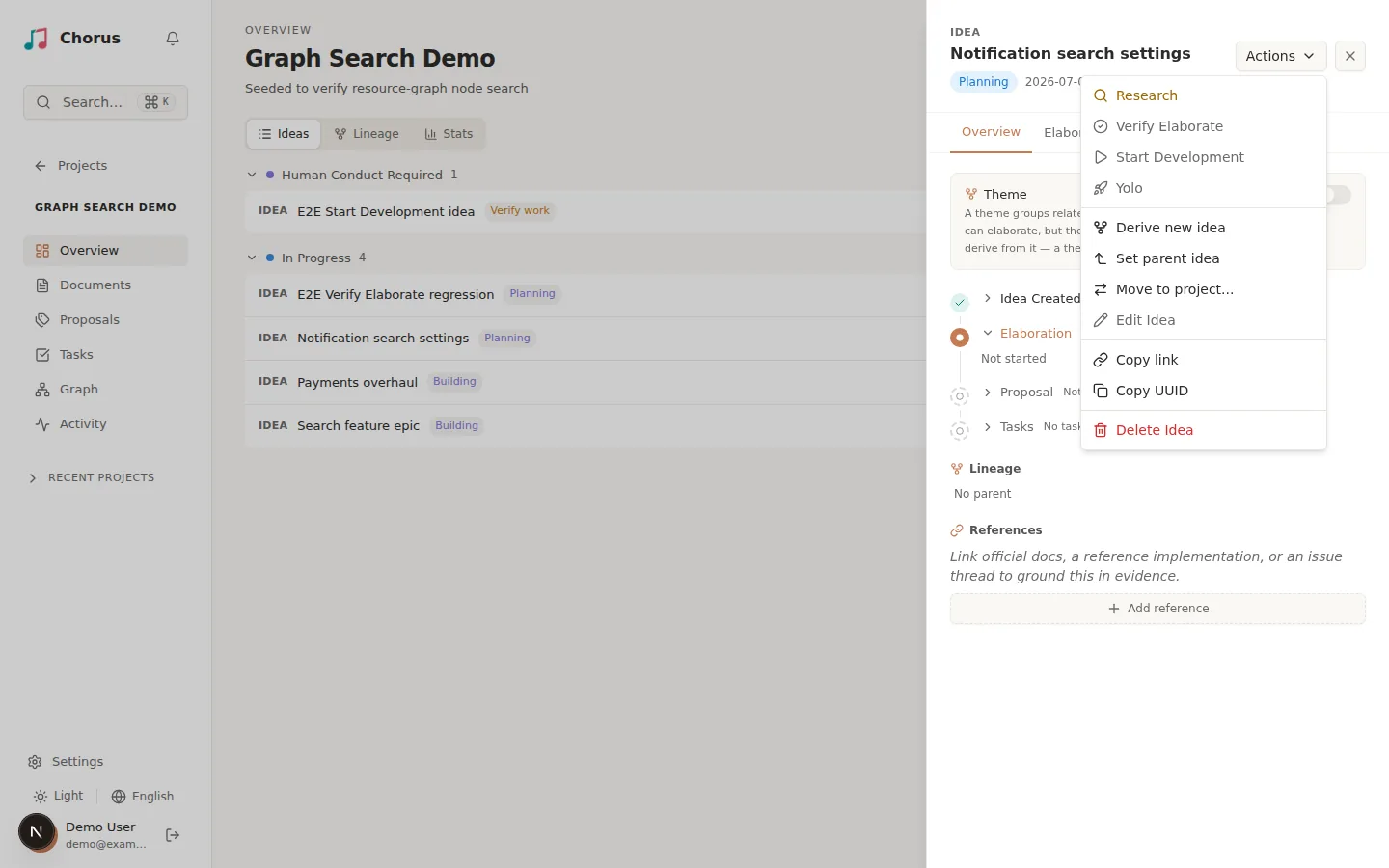Choose Set parent idea from the menu
The height and width of the screenshot is (868, 1389).
click(1204, 258)
